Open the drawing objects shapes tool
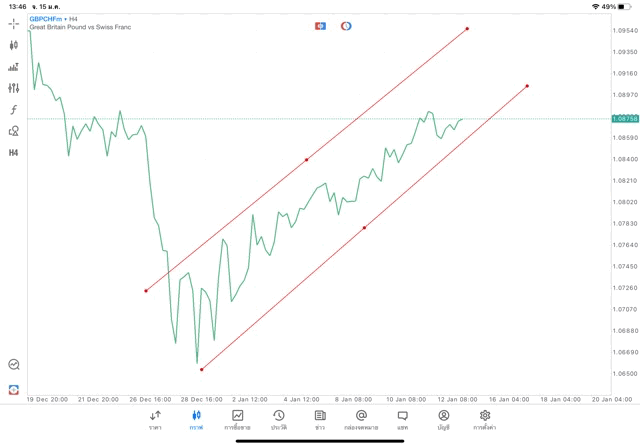Viewport: 640px width, 447px height. (x=14, y=131)
